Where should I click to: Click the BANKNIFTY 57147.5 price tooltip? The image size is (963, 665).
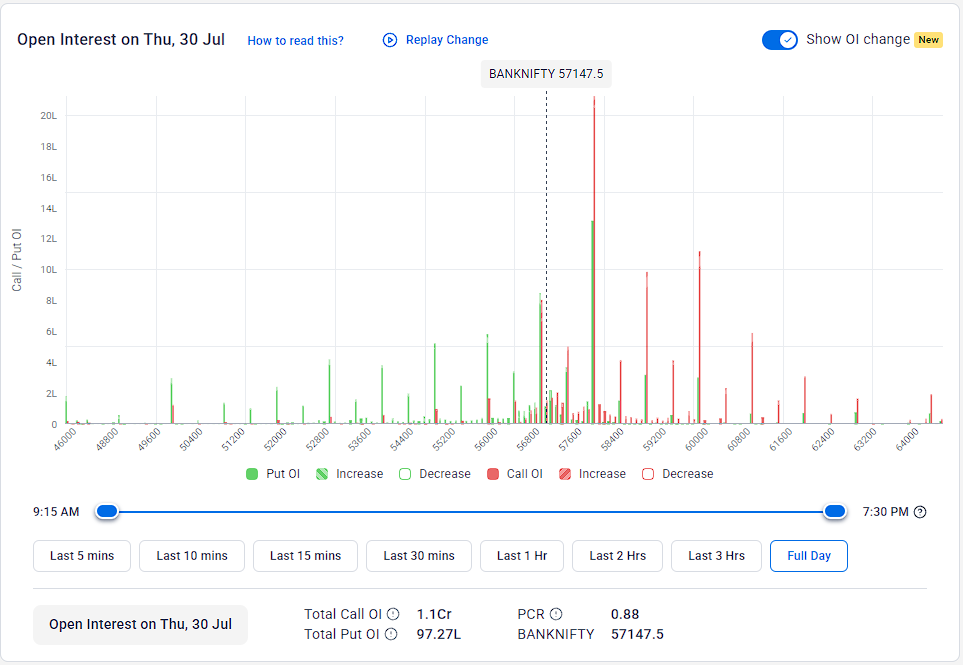tap(546, 74)
